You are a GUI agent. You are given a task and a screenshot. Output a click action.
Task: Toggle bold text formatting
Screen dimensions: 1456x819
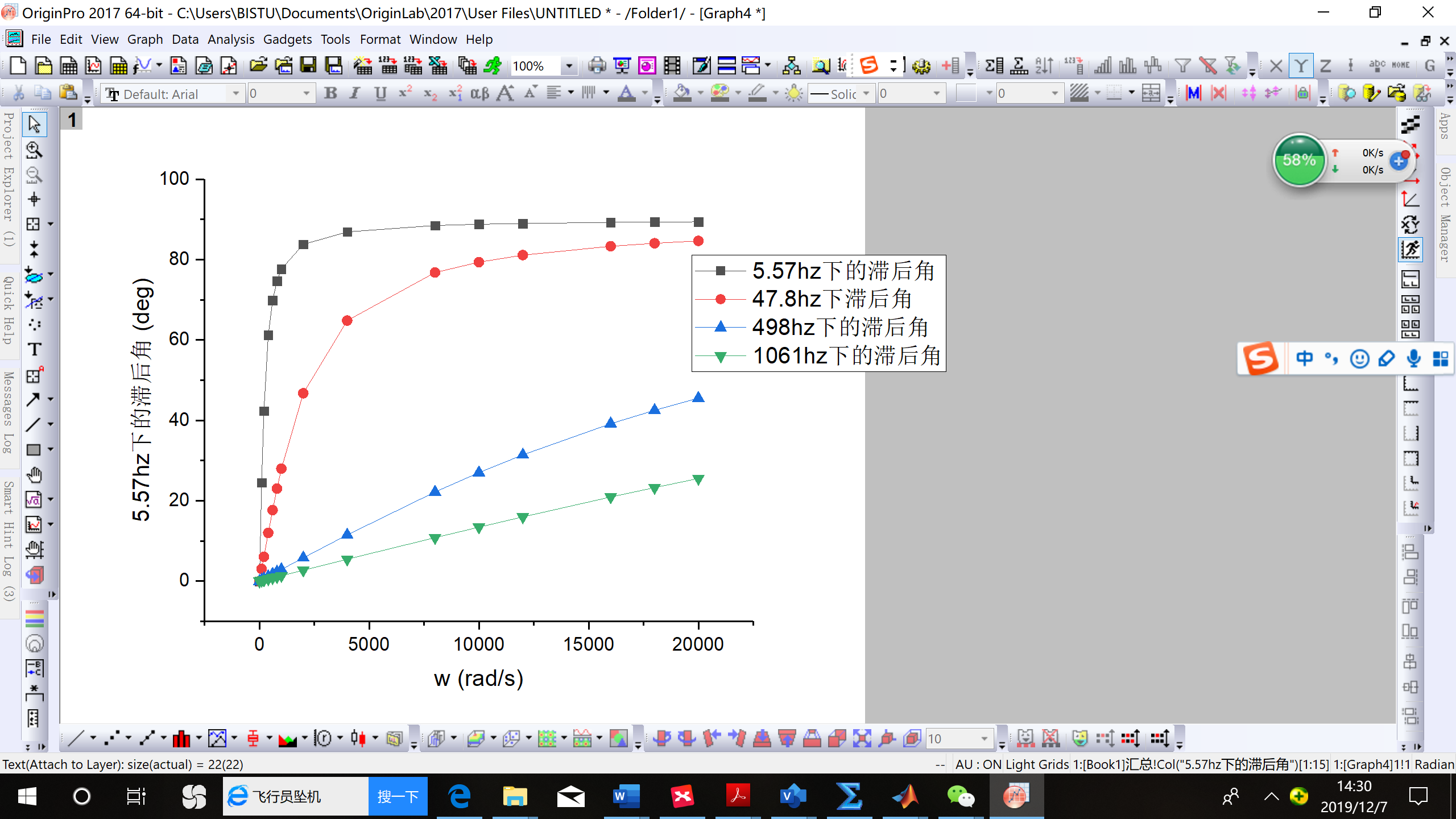(332, 93)
